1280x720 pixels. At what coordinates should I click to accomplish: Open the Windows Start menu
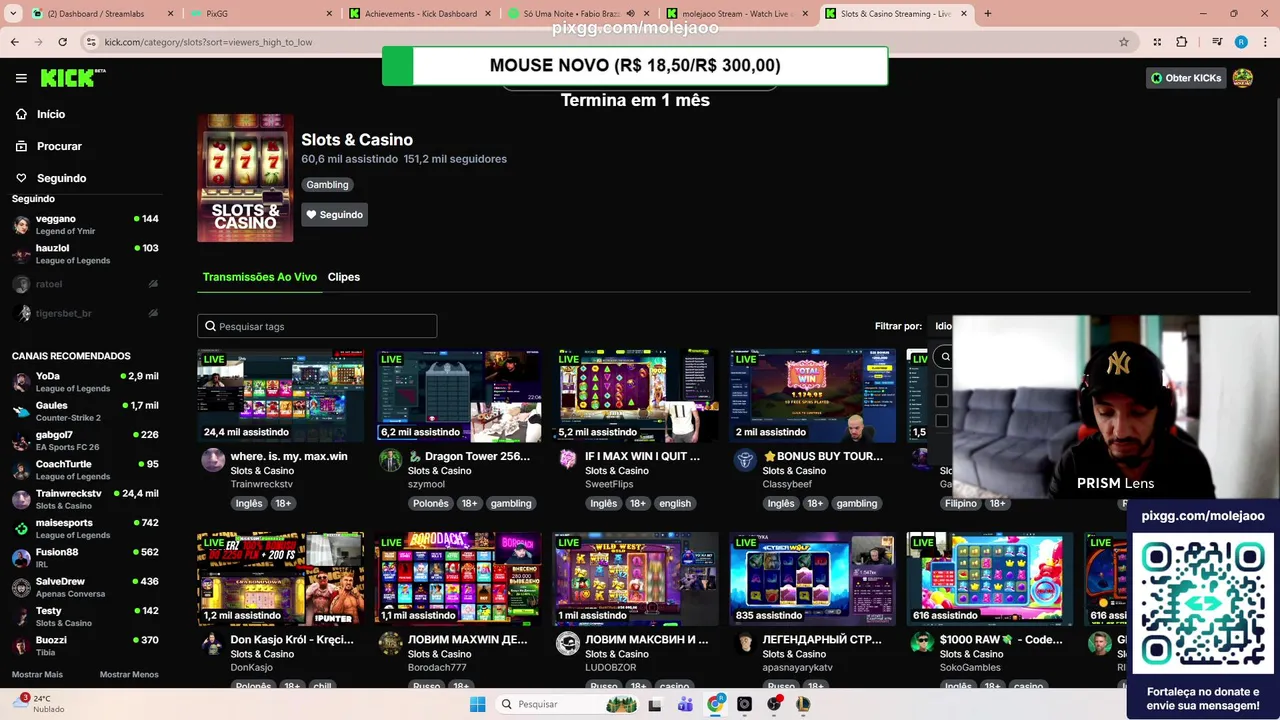coord(477,704)
